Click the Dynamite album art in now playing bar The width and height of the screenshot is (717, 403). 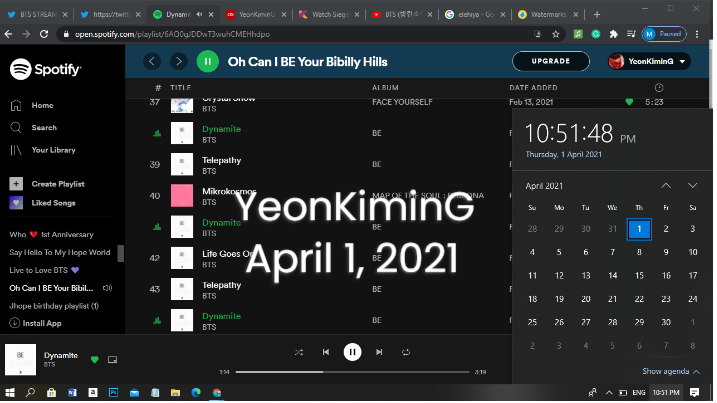[x=21, y=360]
